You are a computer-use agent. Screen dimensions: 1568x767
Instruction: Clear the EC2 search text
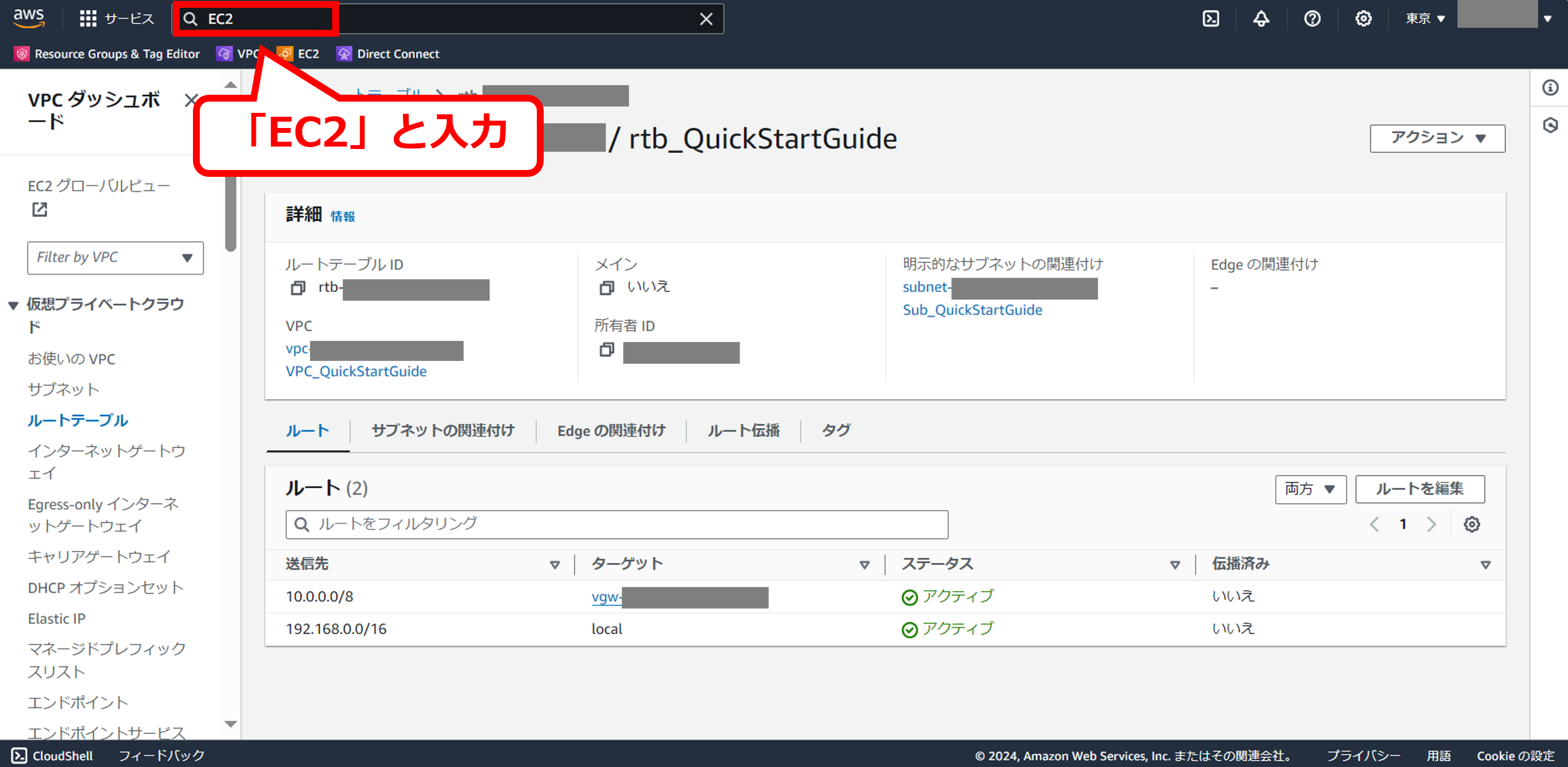pyautogui.click(x=706, y=19)
